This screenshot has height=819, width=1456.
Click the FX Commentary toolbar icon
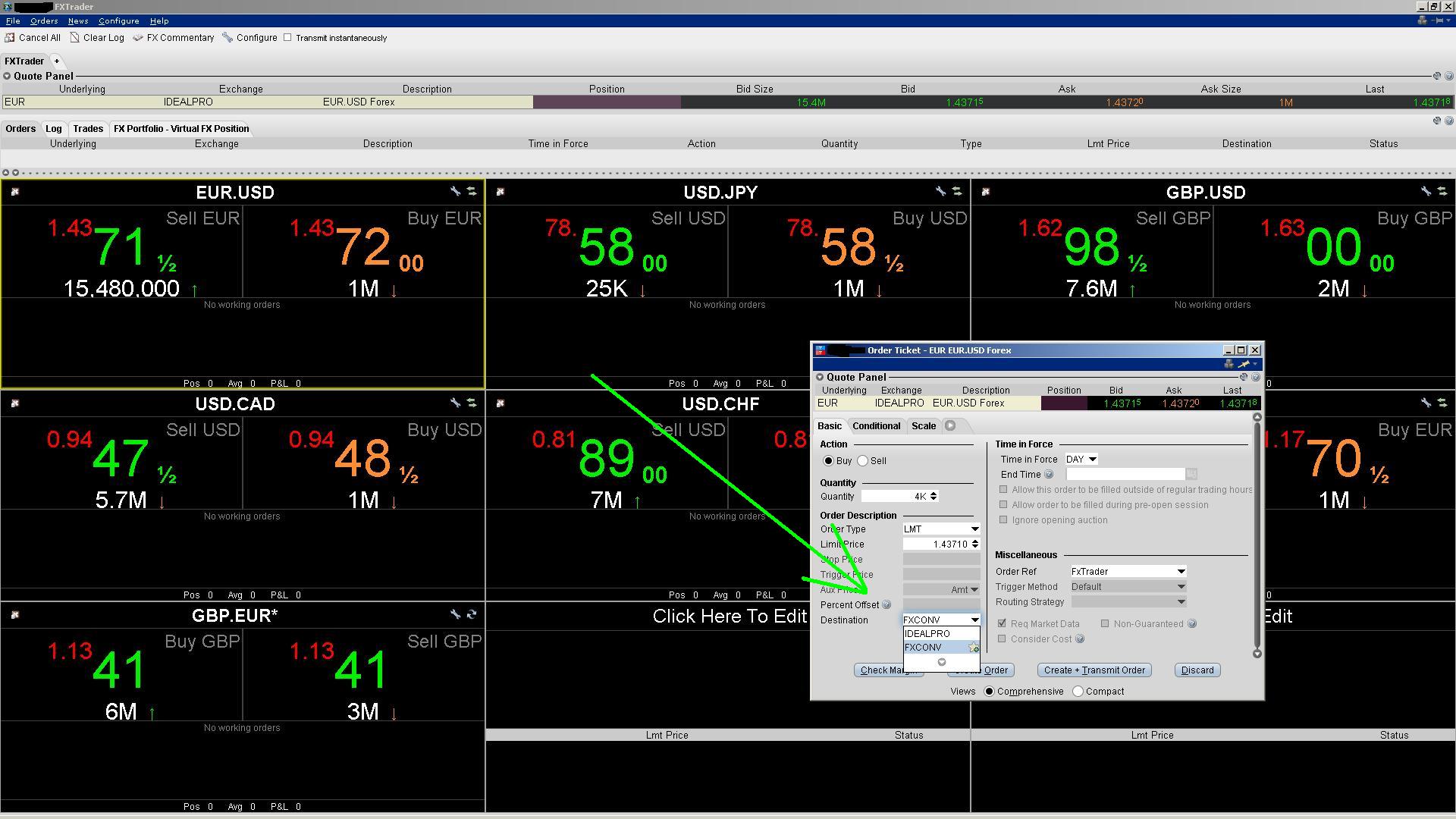(x=138, y=38)
